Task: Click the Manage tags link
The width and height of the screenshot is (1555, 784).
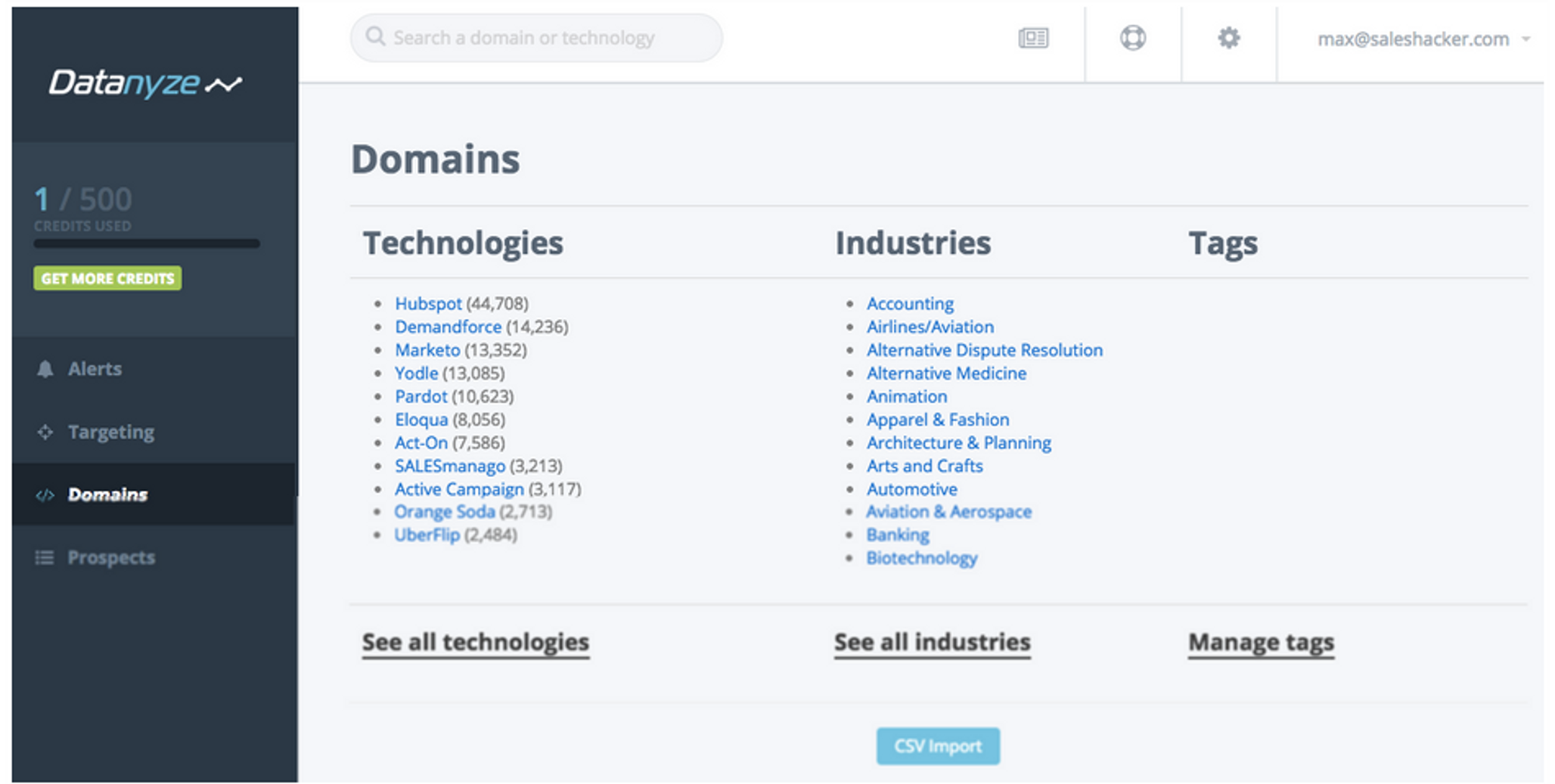Action: (1261, 643)
